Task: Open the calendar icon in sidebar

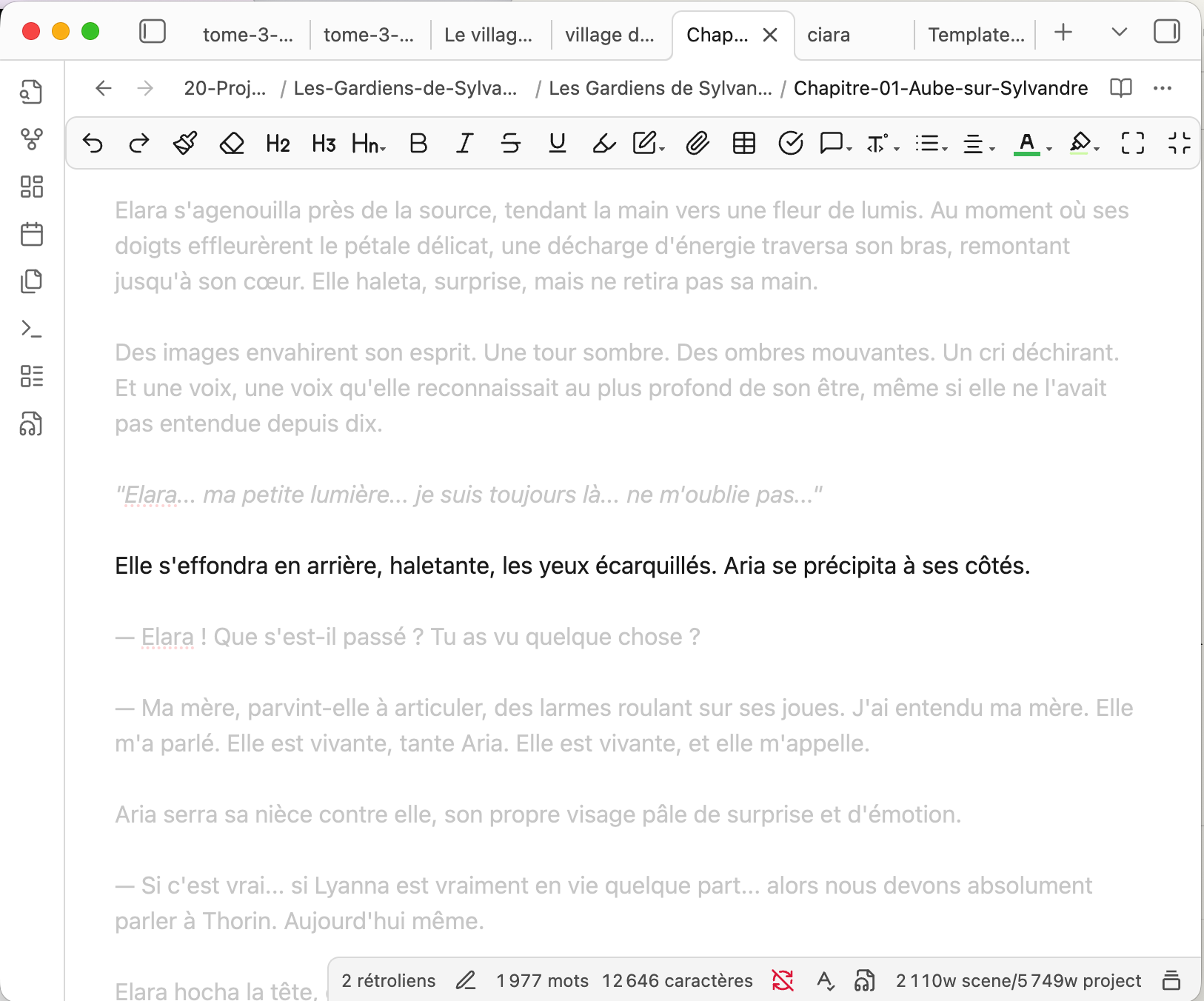Action: pos(32,235)
